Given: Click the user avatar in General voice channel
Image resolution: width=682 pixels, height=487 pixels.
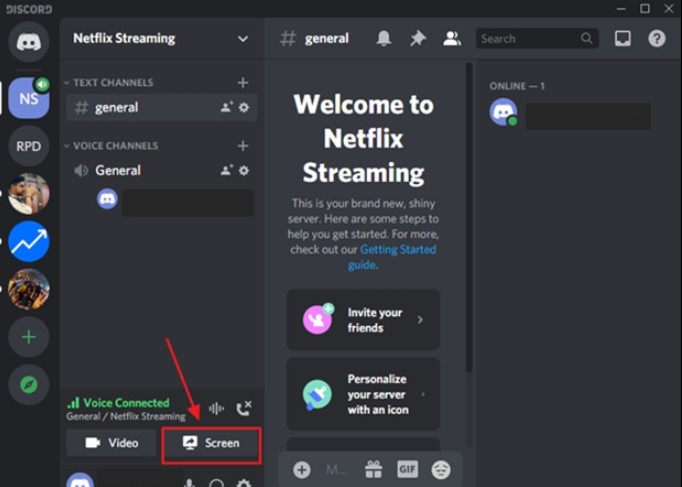Looking at the screenshot, I should pos(107,199).
